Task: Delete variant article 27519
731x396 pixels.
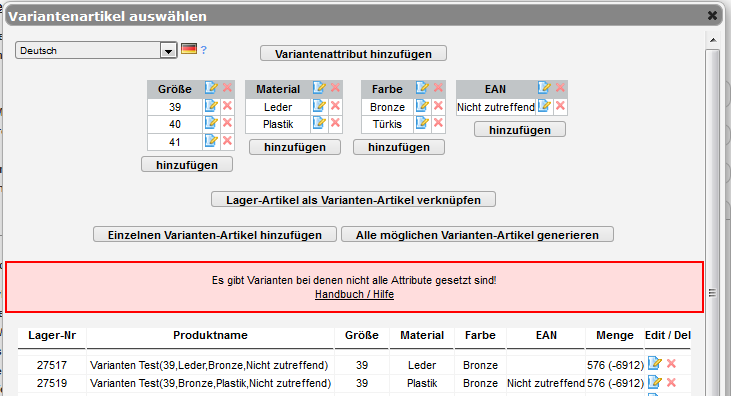Action: tap(671, 382)
